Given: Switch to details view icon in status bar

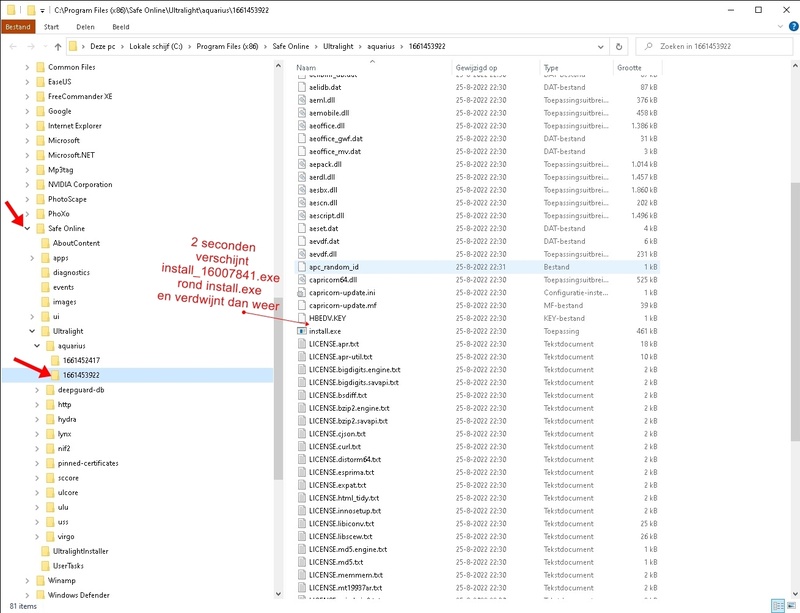Looking at the screenshot, I should 778,606.
